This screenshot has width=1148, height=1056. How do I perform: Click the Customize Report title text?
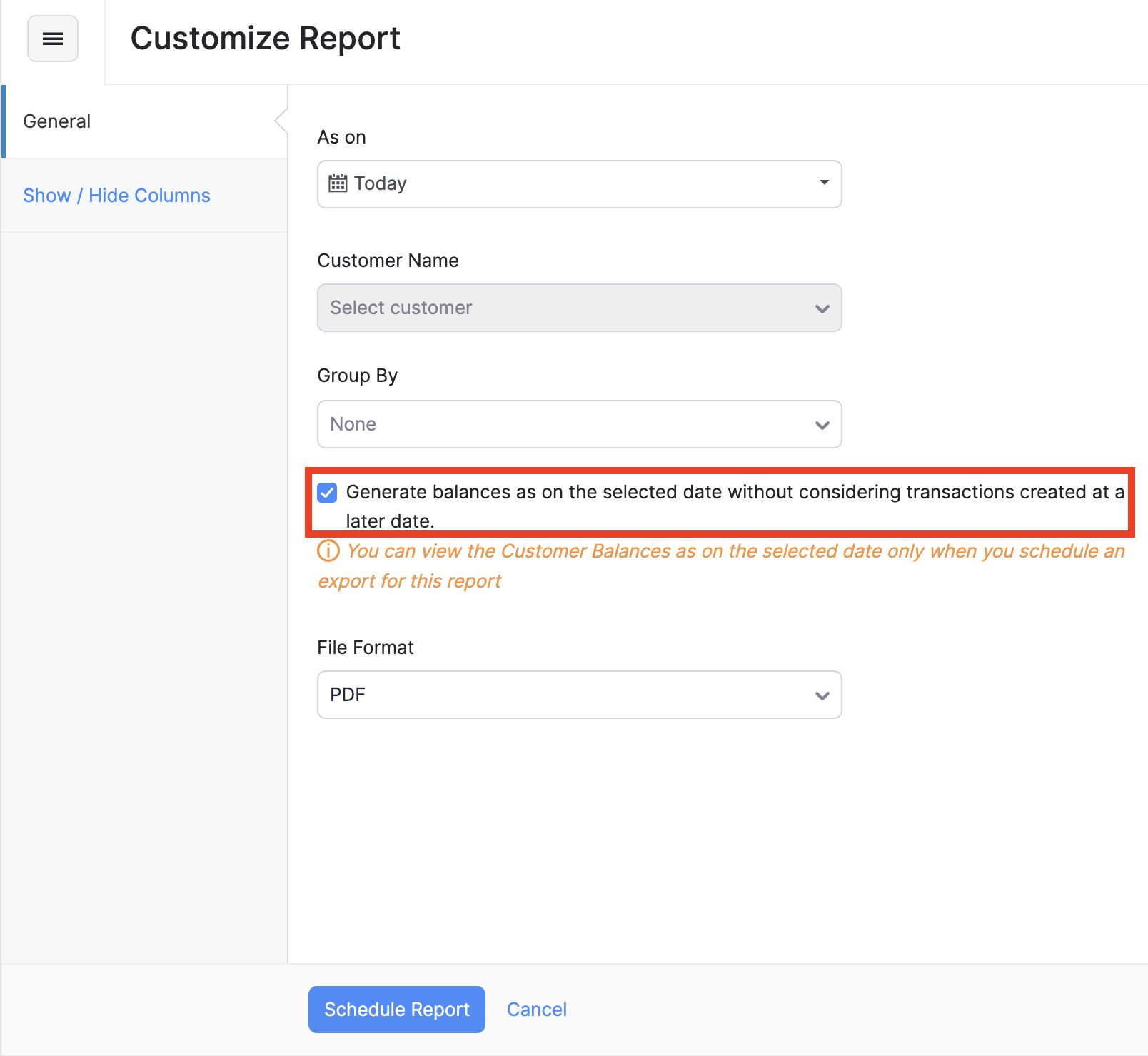pos(266,39)
